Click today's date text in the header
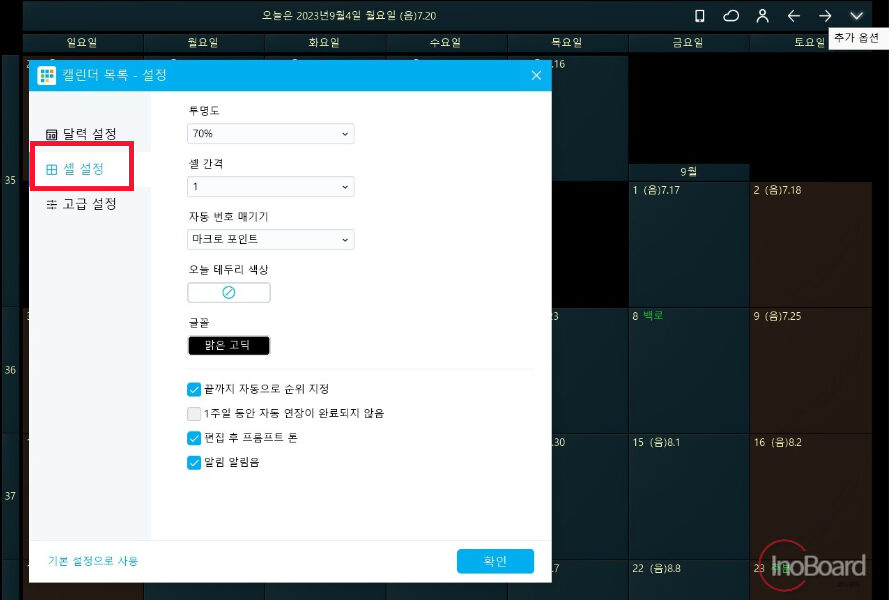Image resolution: width=892 pixels, height=600 pixels. (x=349, y=16)
